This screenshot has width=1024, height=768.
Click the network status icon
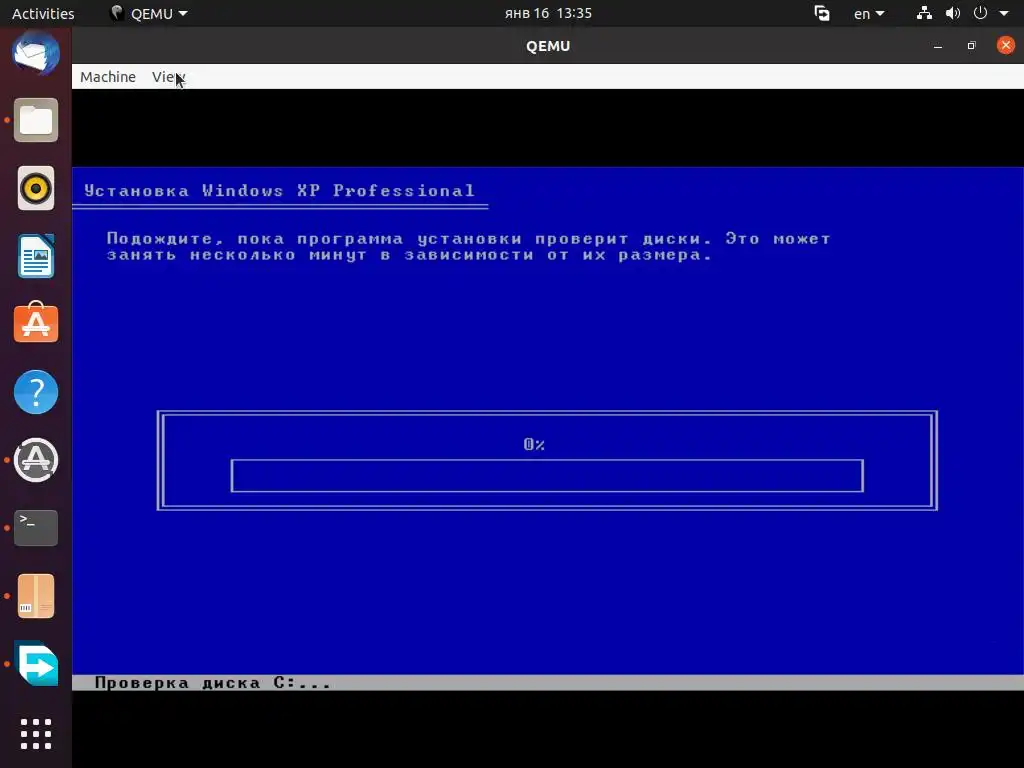click(x=924, y=13)
